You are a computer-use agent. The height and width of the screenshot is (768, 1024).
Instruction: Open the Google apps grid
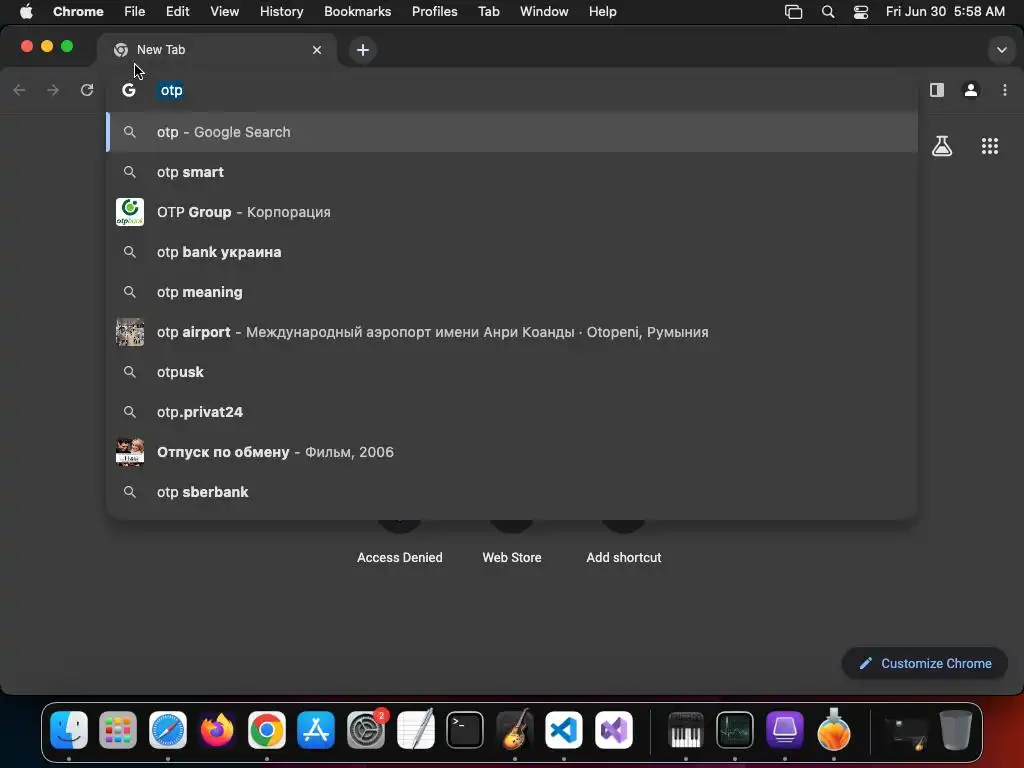point(989,146)
